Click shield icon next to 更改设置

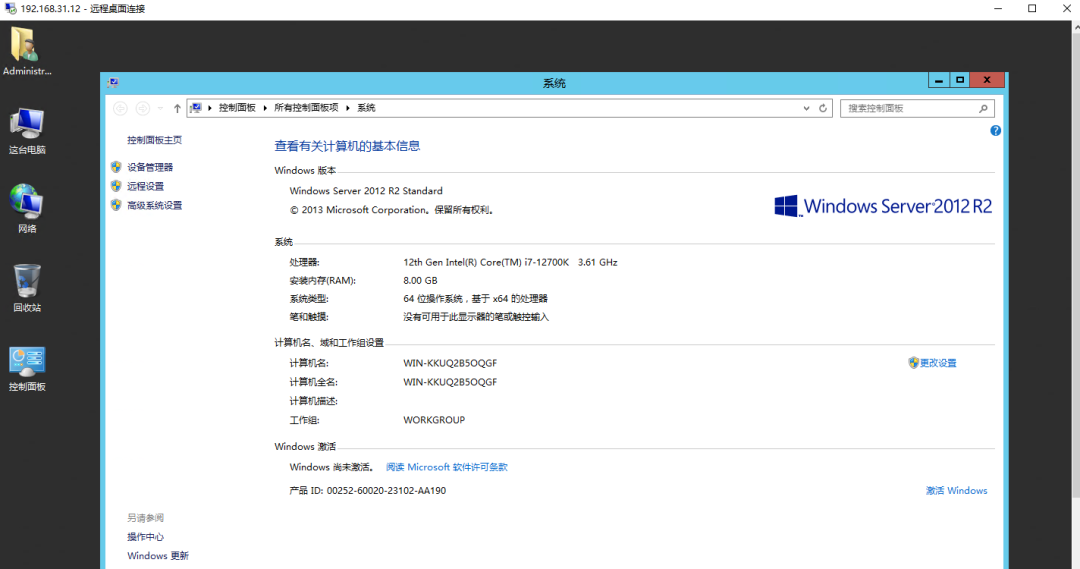coord(913,363)
